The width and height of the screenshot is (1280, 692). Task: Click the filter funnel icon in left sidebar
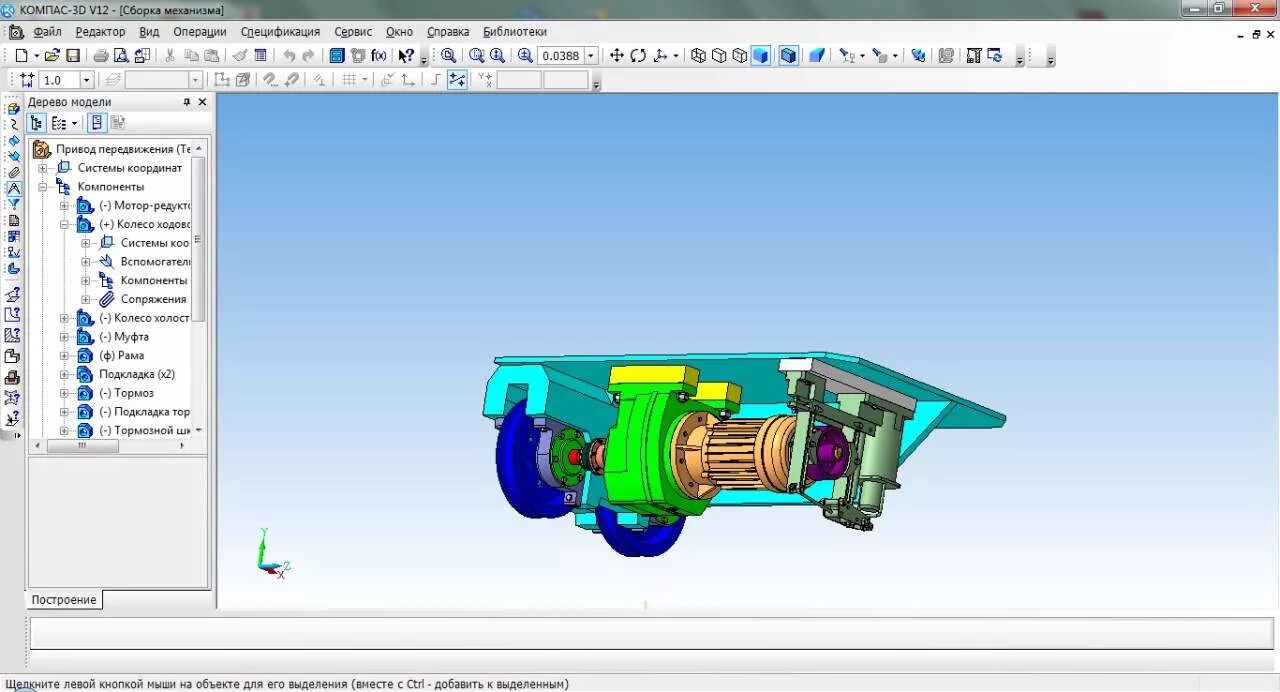click(13, 204)
